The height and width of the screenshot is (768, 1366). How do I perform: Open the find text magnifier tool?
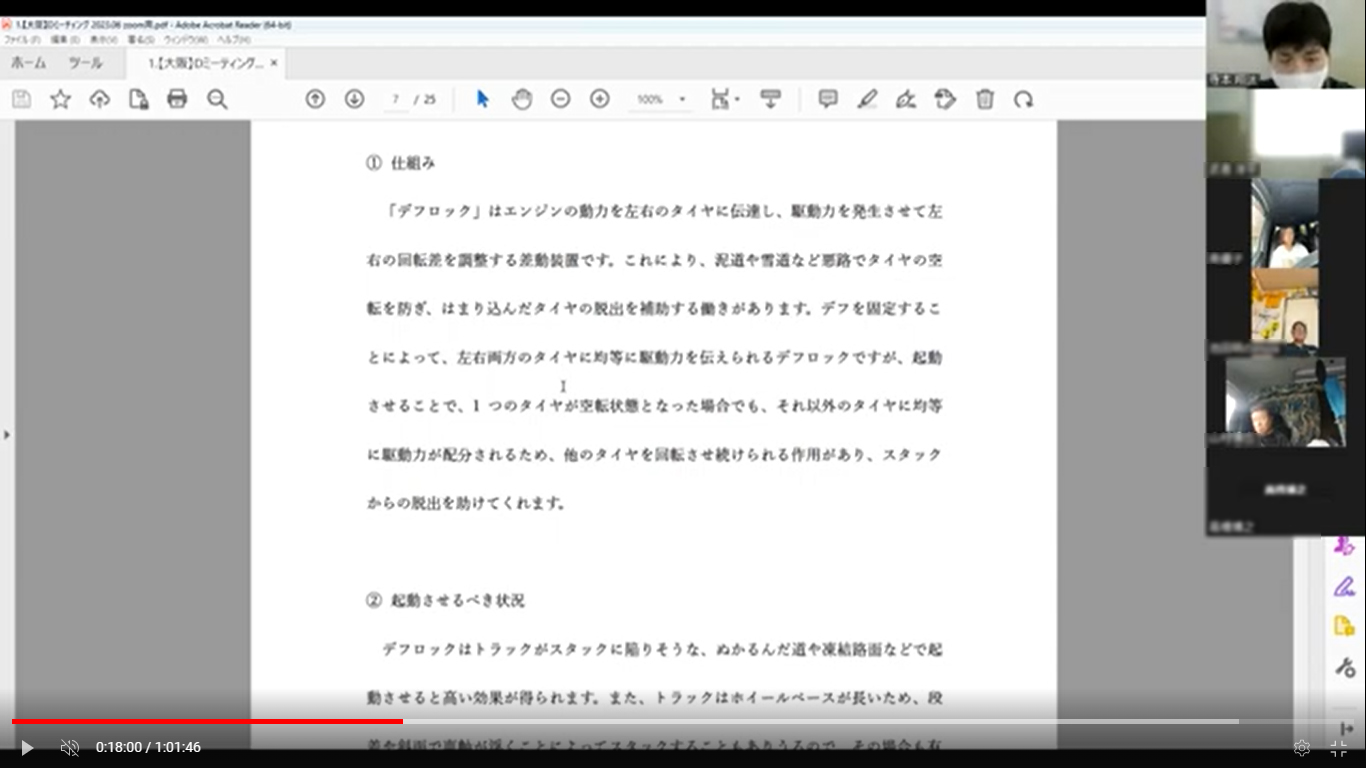tap(217, 99)
